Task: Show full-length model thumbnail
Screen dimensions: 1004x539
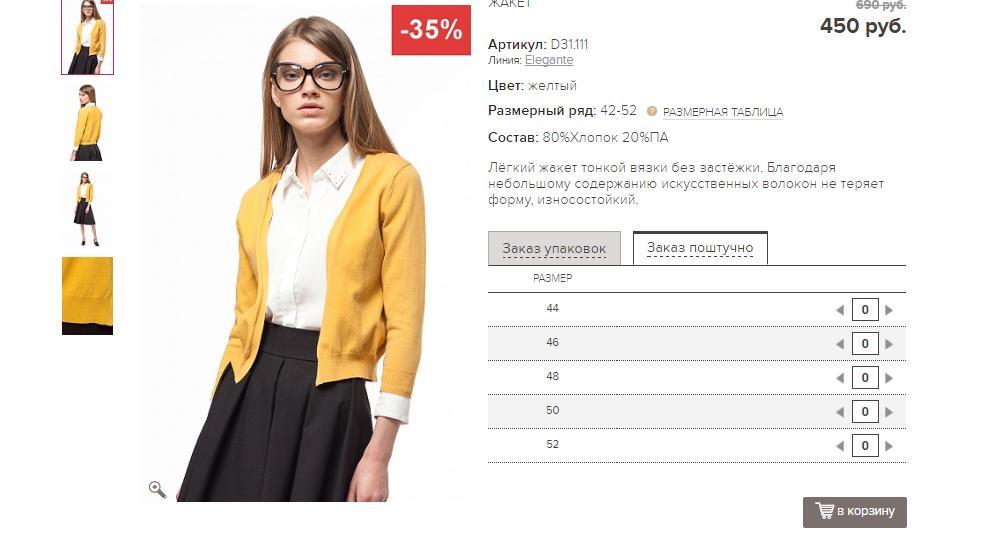Action: [87, 209]
